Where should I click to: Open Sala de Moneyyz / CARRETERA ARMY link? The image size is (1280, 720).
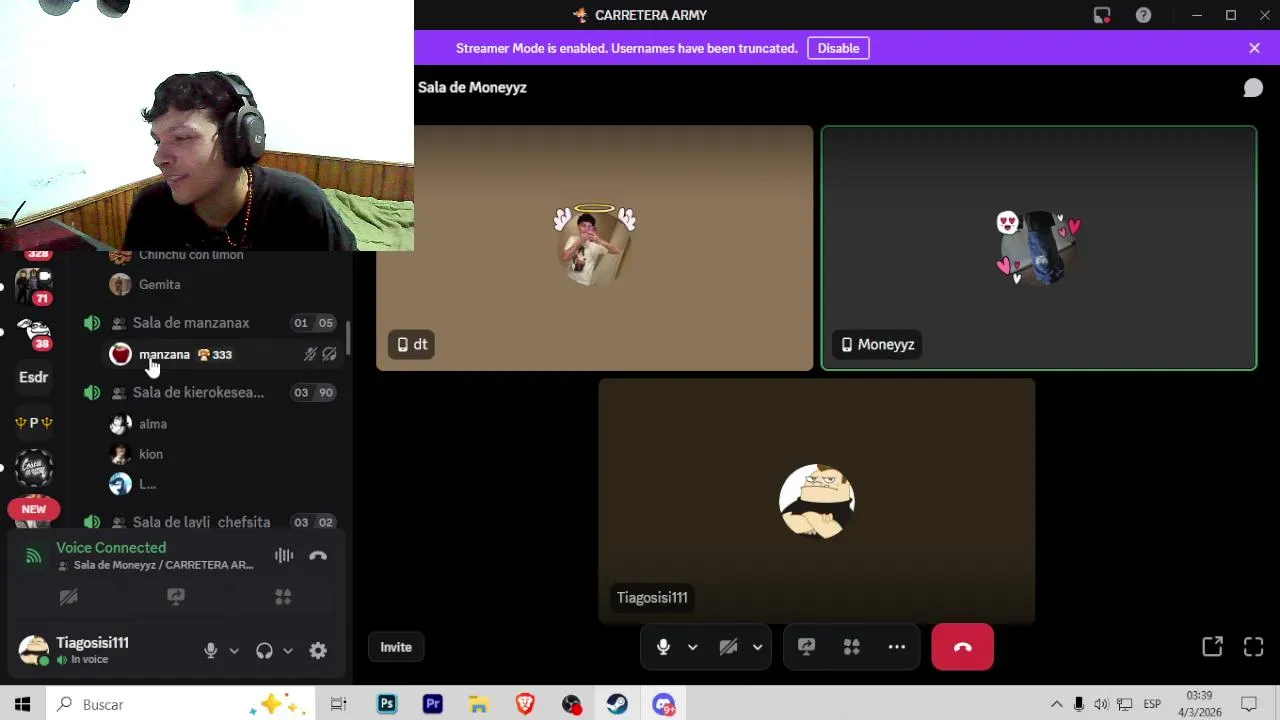[x=164, y=565]
